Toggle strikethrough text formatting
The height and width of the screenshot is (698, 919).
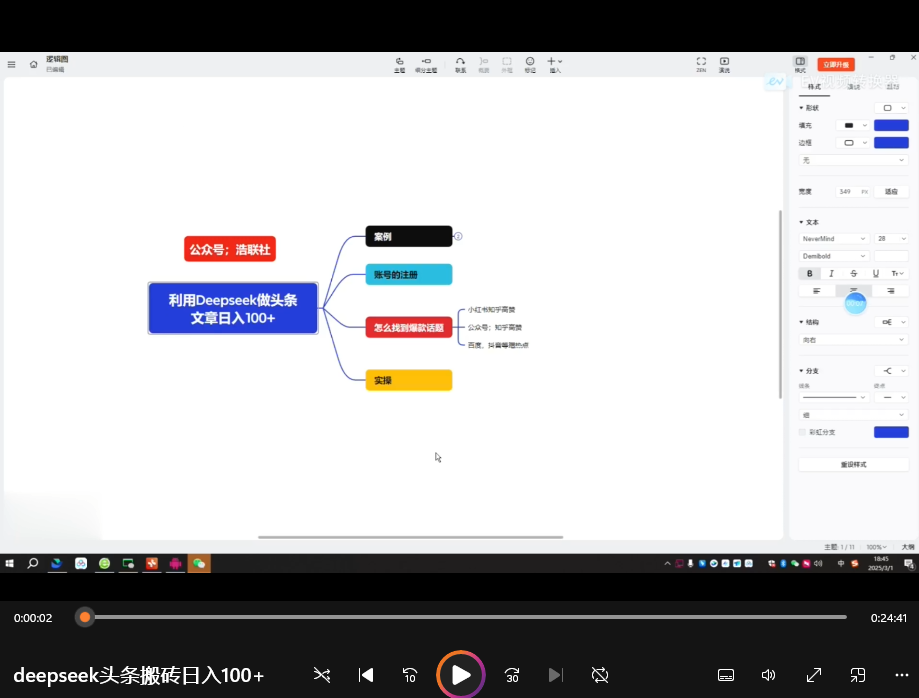click(853, 274)
